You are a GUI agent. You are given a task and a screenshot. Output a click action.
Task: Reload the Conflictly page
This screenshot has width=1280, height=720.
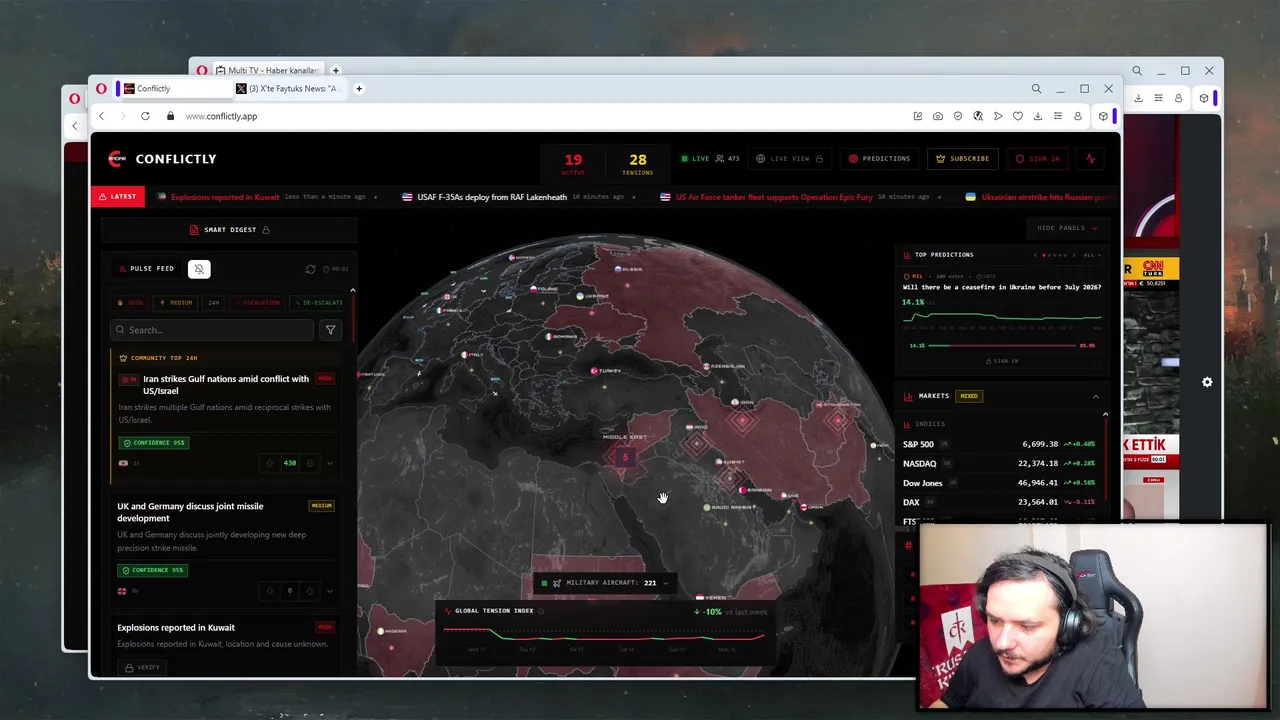[x=145, y=116]
